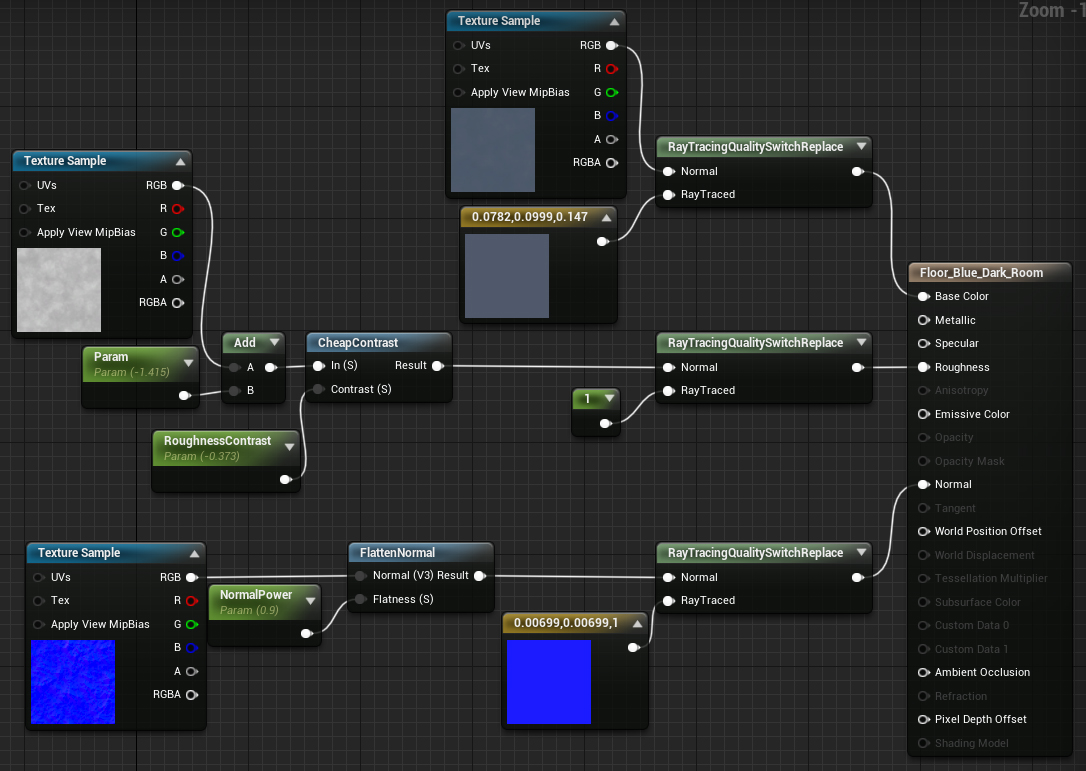Click red R pin of grey noise Texture Sample
The height and width of the screenshot is (771, 1086).
click(x=178, y=209)
